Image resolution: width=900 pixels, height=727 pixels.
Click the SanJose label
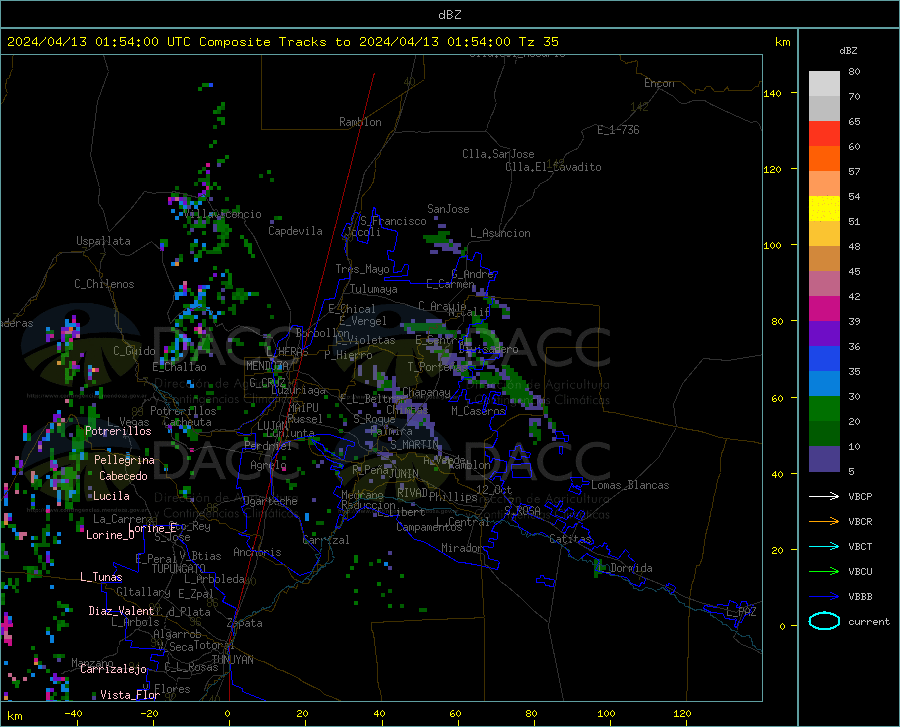click(x=448, y=209)
